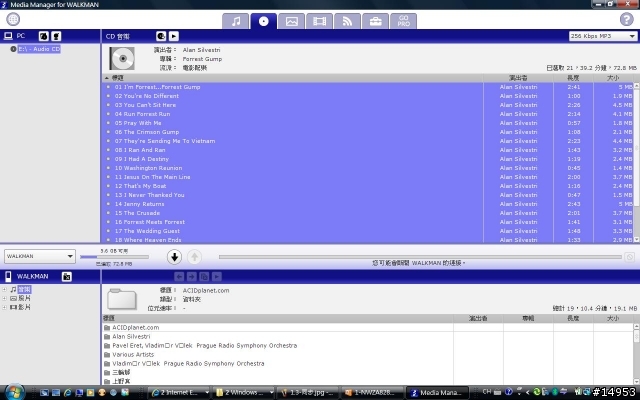Open the 256 Kbps MP3 format dropdown
The image size is (640, 400).
tap(602, 36)
